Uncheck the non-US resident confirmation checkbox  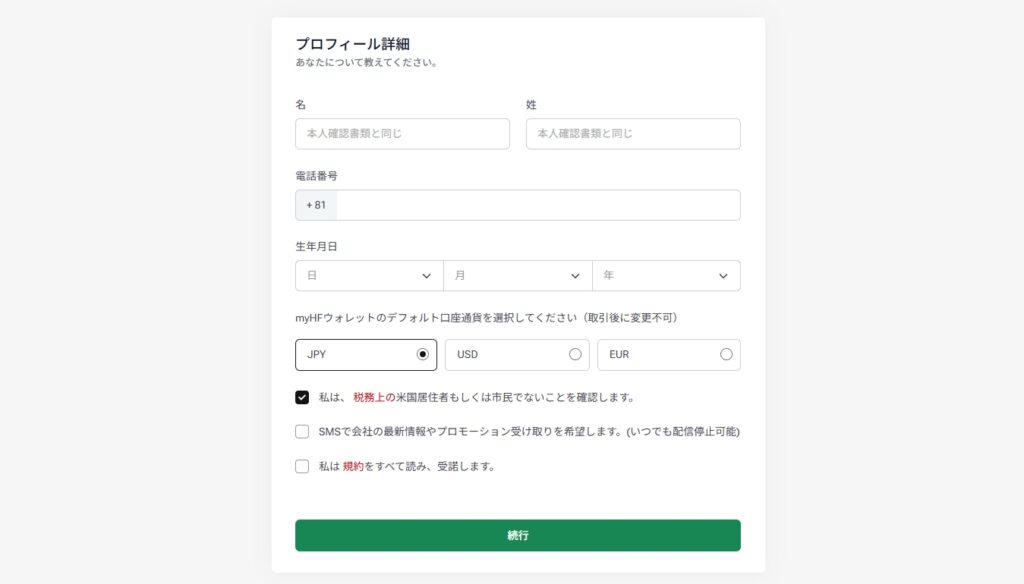tap(302, 397)
